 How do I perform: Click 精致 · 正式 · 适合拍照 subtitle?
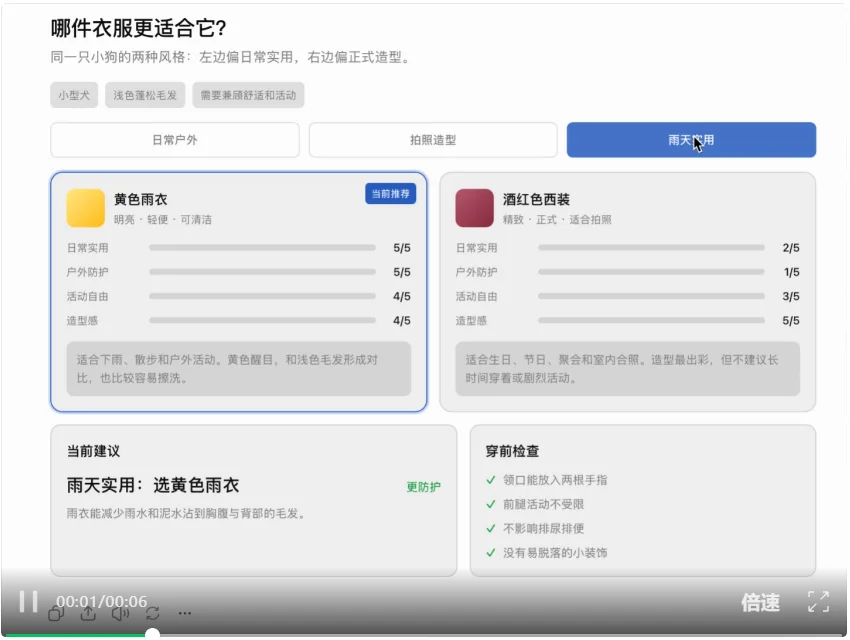557,219
